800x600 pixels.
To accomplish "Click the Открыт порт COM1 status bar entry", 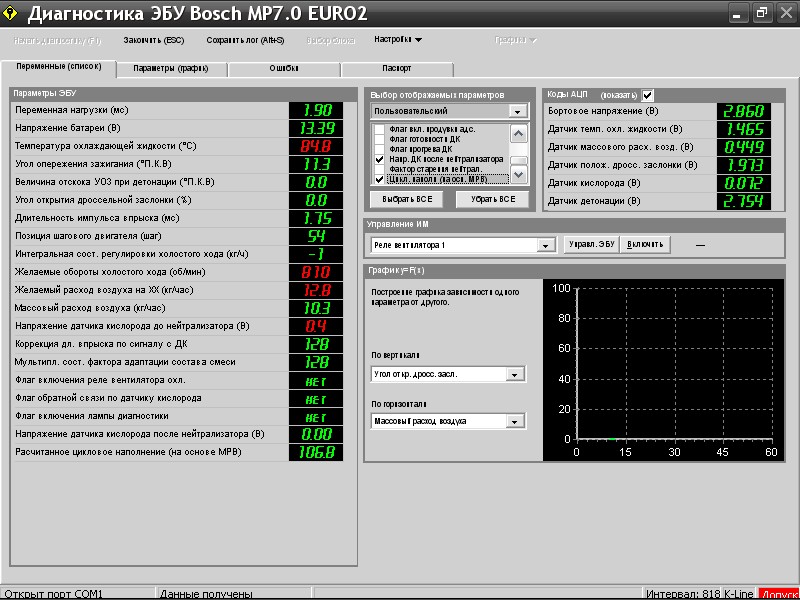I will (x=54, y=594).
